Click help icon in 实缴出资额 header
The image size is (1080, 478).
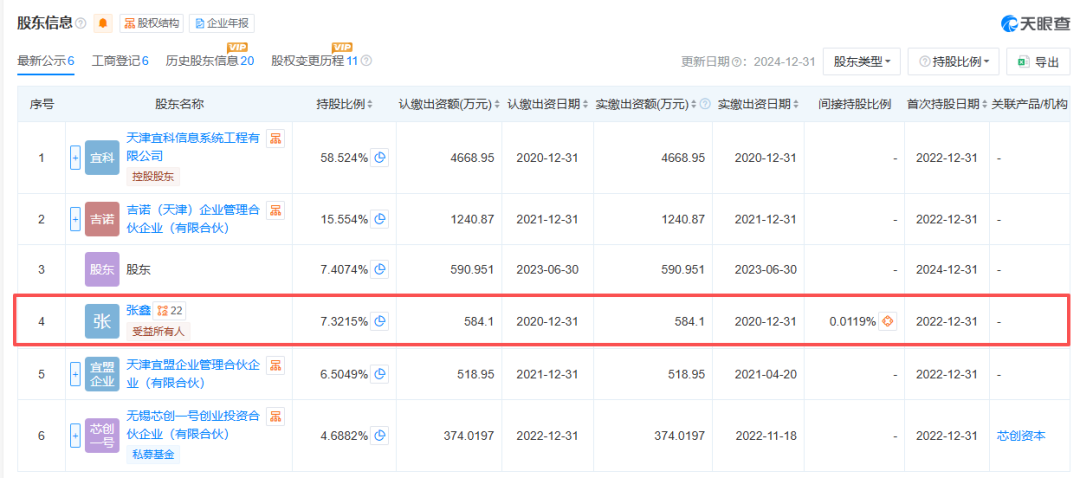pos(705,105)
